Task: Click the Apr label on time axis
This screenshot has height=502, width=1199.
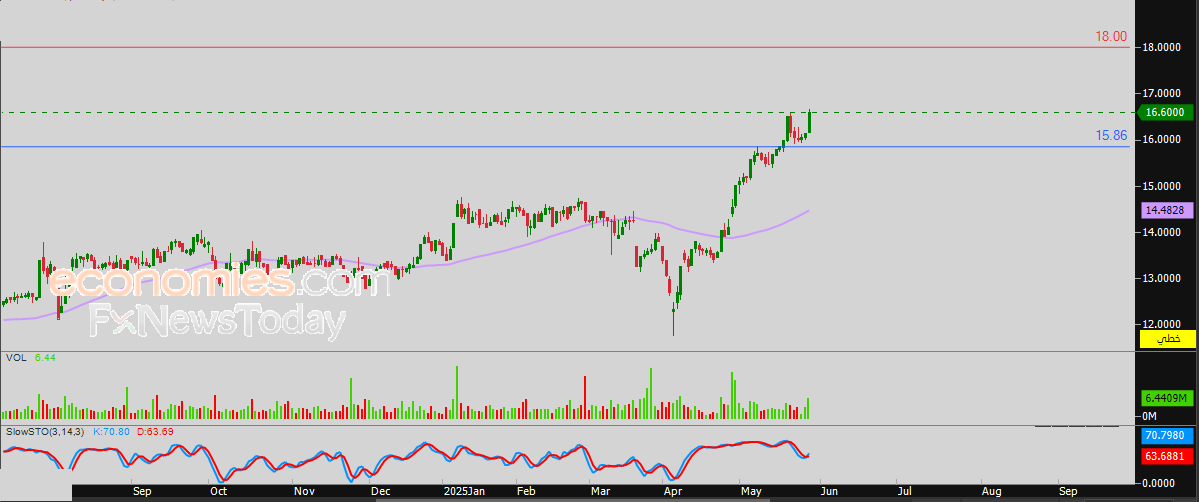Action: [x=673, y=491]
